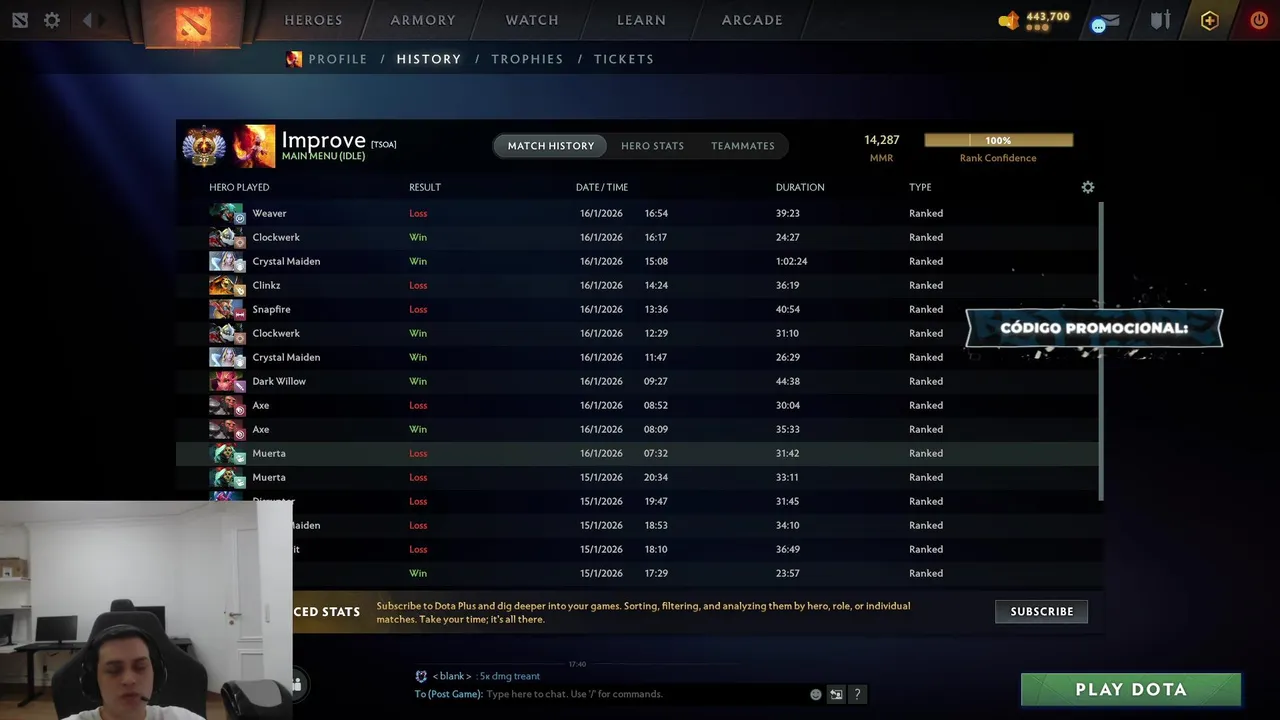
Task: Sort by DATE / TIME column header
Action: coord(602,187)
